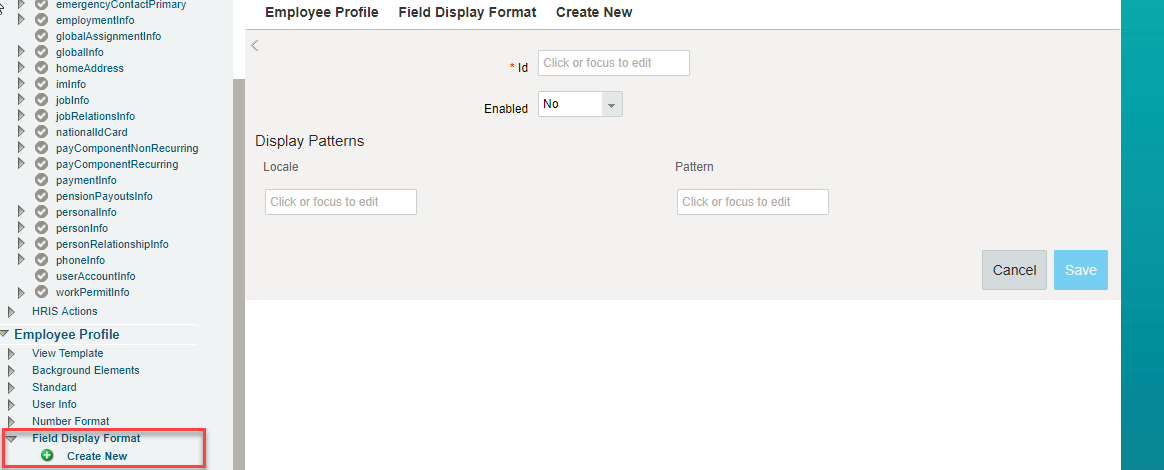The width and height of the screenshot is (1164, 470).
Task: Expand the HRIS Actions tree node
Action: (x=11, y=312)
